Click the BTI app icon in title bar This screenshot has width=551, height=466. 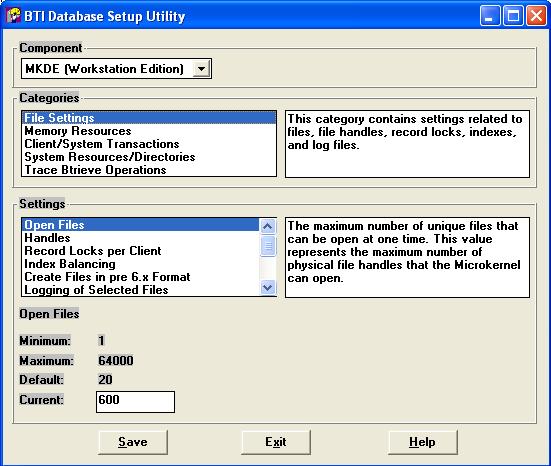(x=13, y=16)
